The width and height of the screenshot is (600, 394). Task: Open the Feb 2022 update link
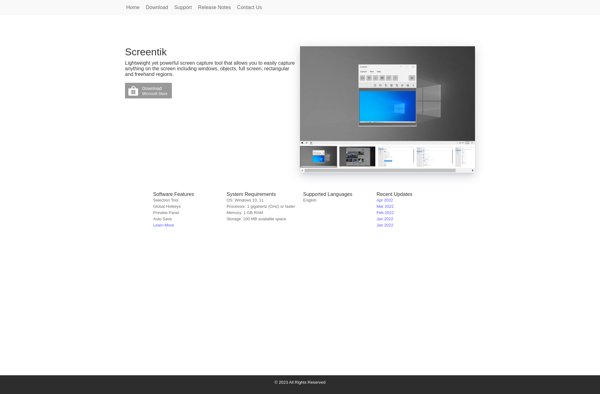385,213
